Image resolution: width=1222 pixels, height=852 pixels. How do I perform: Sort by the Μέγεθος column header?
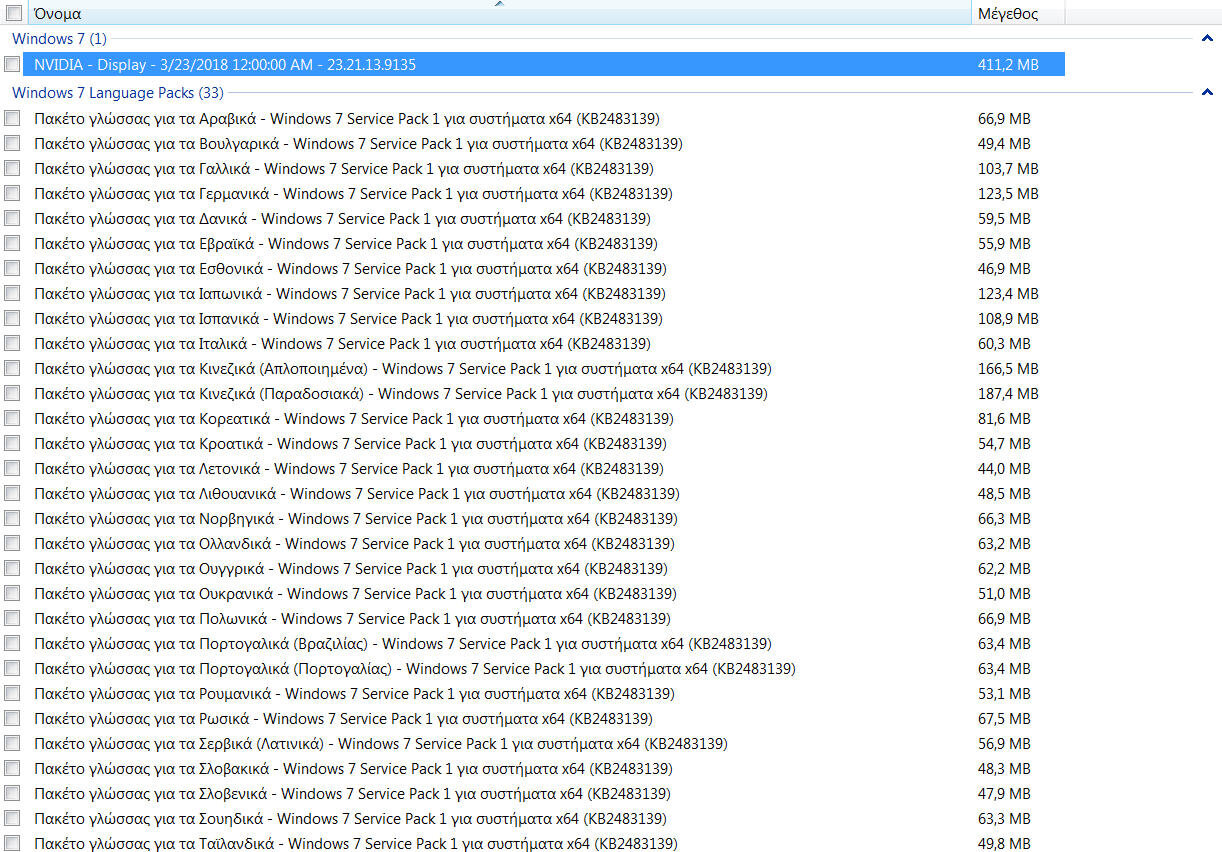1018,14
